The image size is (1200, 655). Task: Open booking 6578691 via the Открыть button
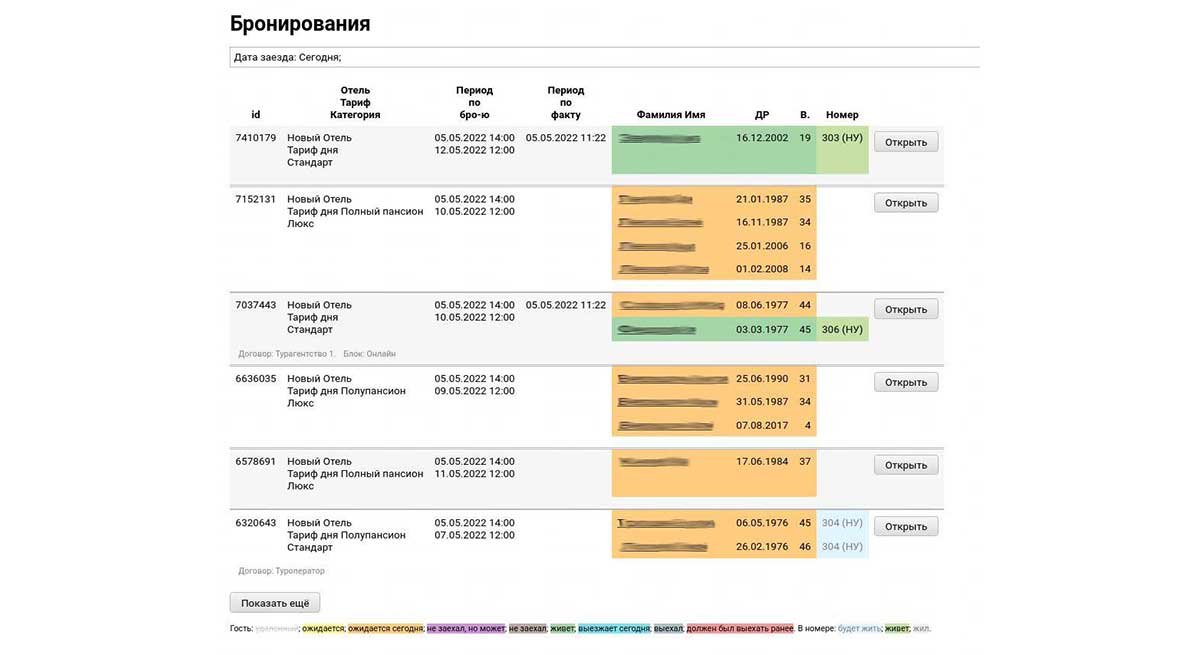(x=906, y=465)
